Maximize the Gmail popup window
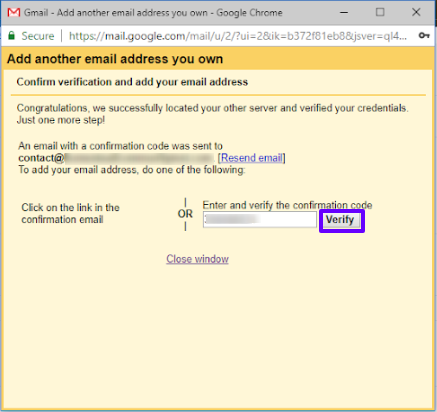 point(380,12)
